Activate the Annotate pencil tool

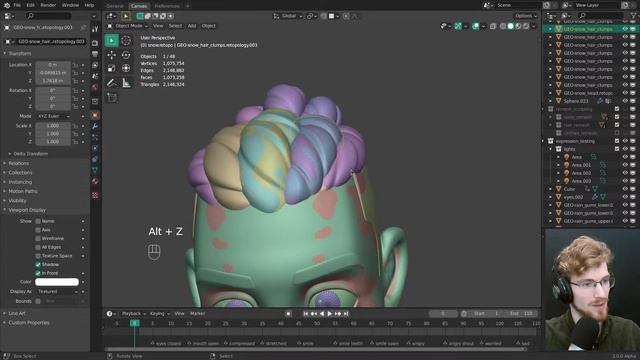click(111, 83)
